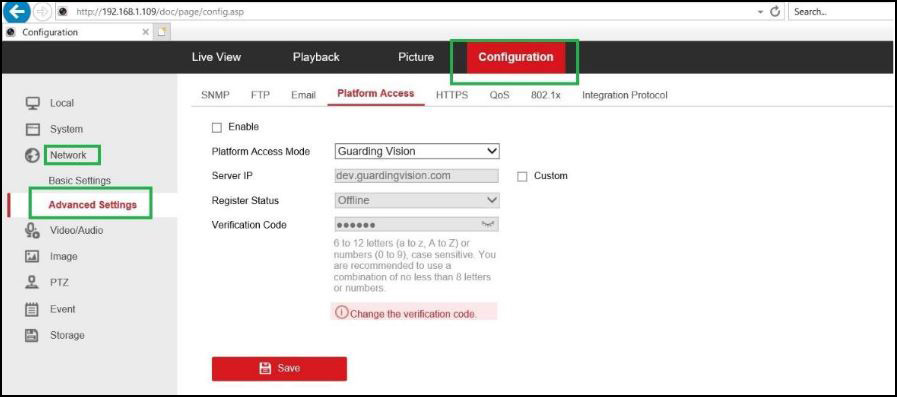Viewport: 897px width, 397px height.
Task: Click the Event calendar icon
Action: click(x=32, y=309)
